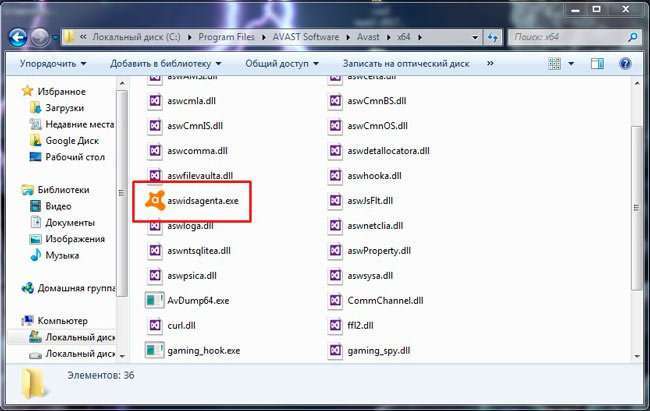Select aswCmnOS.dll file icon
650x411 pixels.
coord(335,126)
